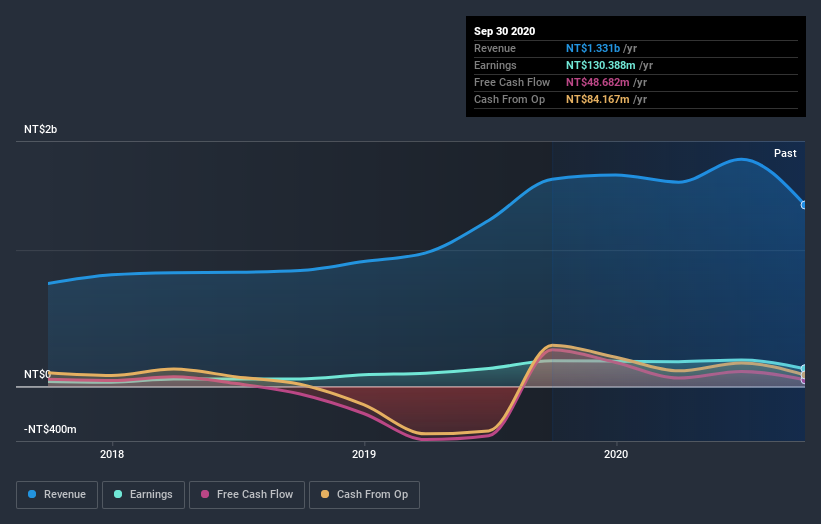Viewport: 821px width, 524px height.
Task: Click the Free Cash Flow label in tooltip
Action: (x=512, y=82)
